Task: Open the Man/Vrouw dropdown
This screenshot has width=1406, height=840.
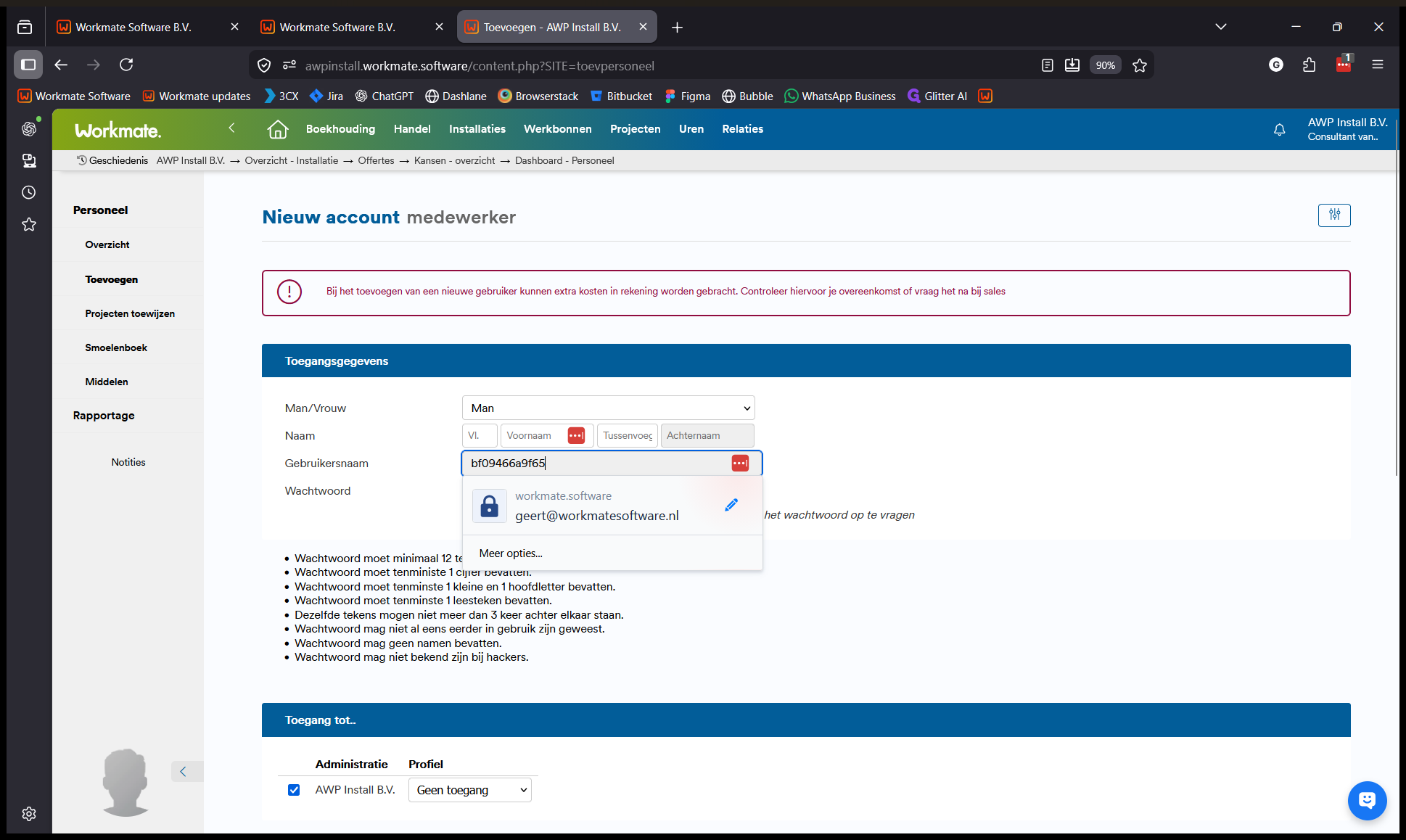Action: point(608,408)
